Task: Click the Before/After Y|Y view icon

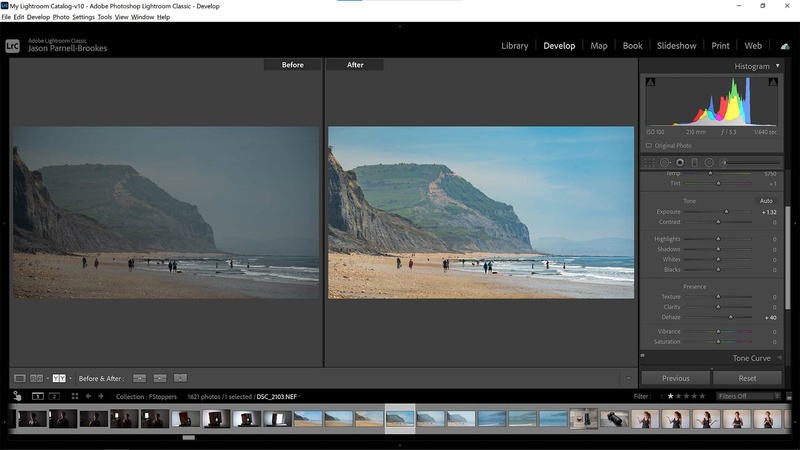Action: (59, 378)
